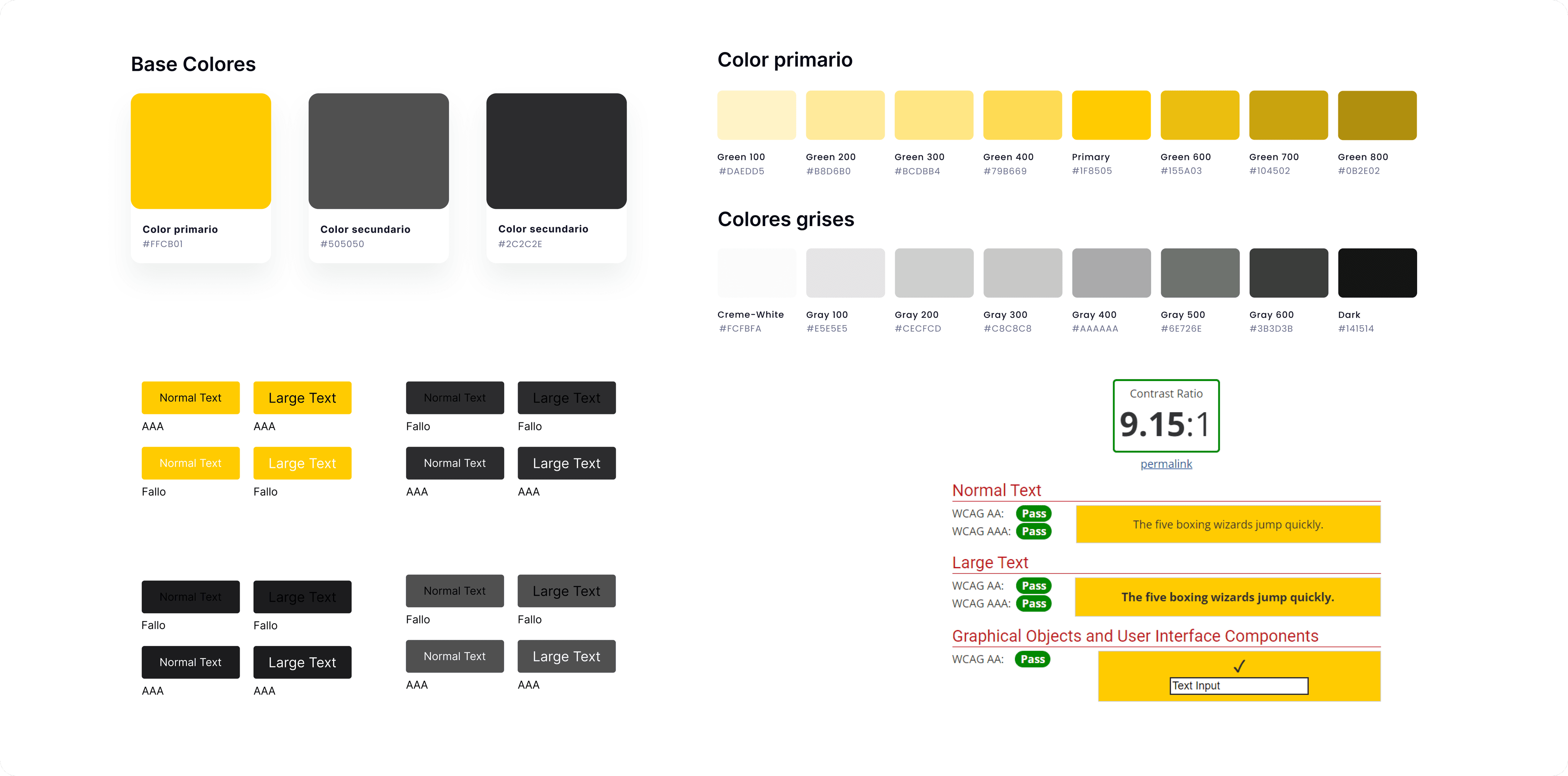Viewport: 1568px width, 776px height.
Task: Choose the Gray 500 swatch
Action: [1200, 273]
